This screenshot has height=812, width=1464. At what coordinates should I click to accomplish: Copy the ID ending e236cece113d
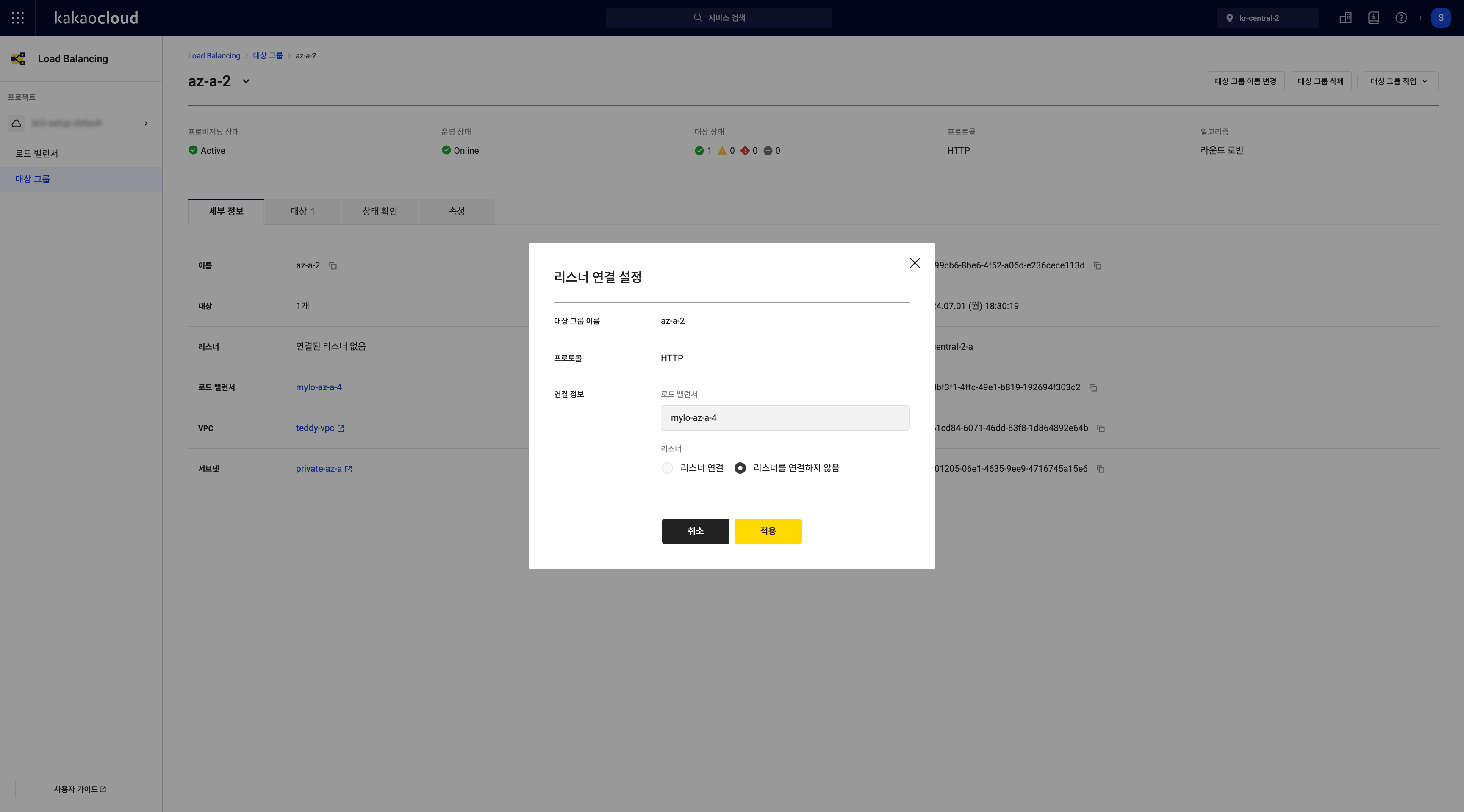(x=1097, y=266)
